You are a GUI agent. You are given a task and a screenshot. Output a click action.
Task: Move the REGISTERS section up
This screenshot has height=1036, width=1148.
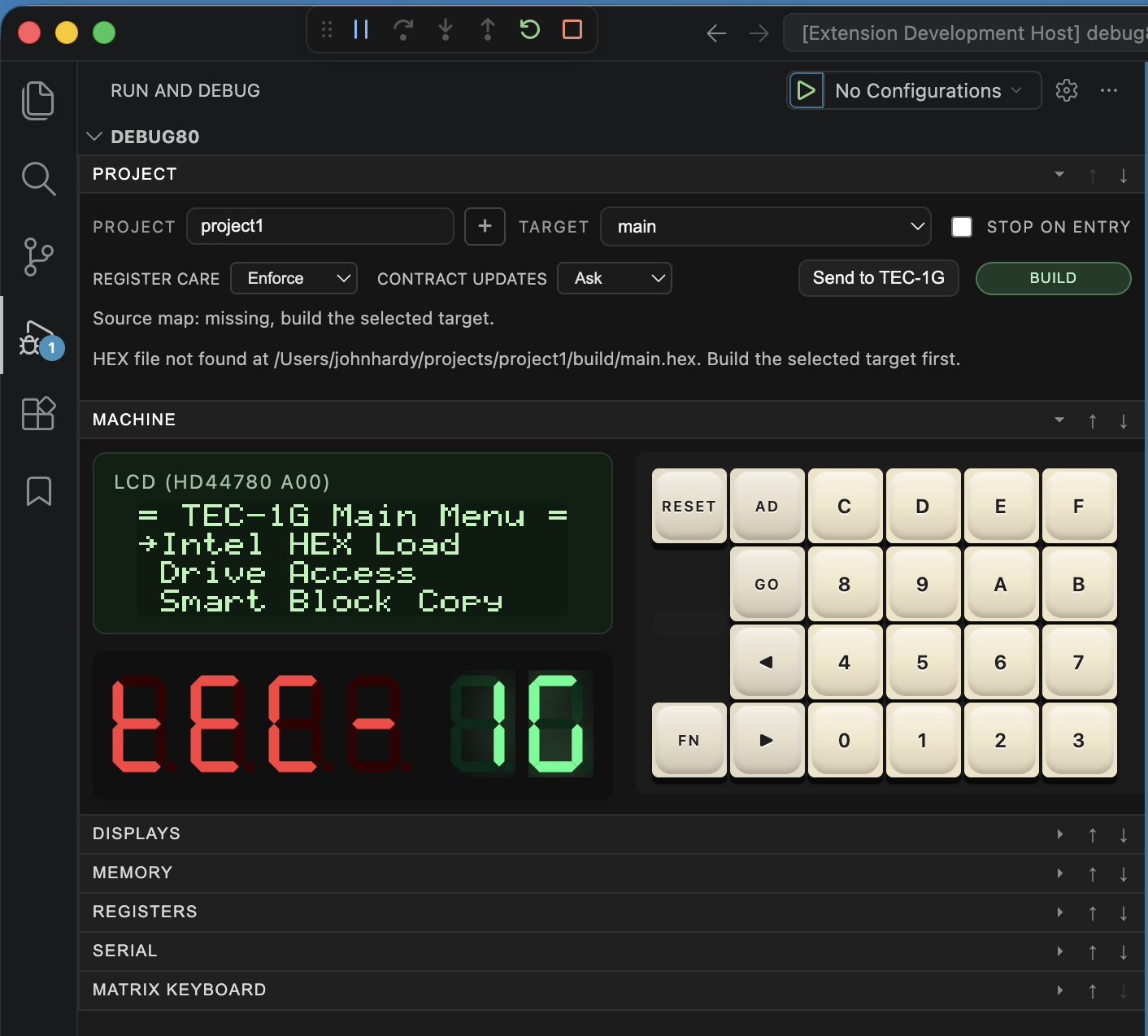tap(1093, 913)
